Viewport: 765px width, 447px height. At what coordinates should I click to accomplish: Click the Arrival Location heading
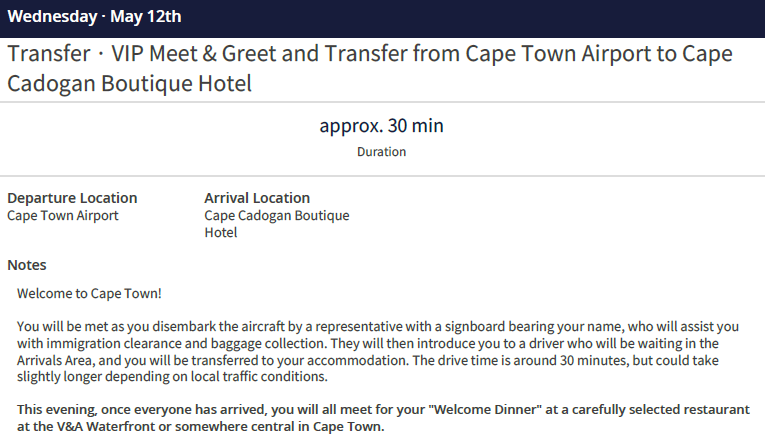257,198
